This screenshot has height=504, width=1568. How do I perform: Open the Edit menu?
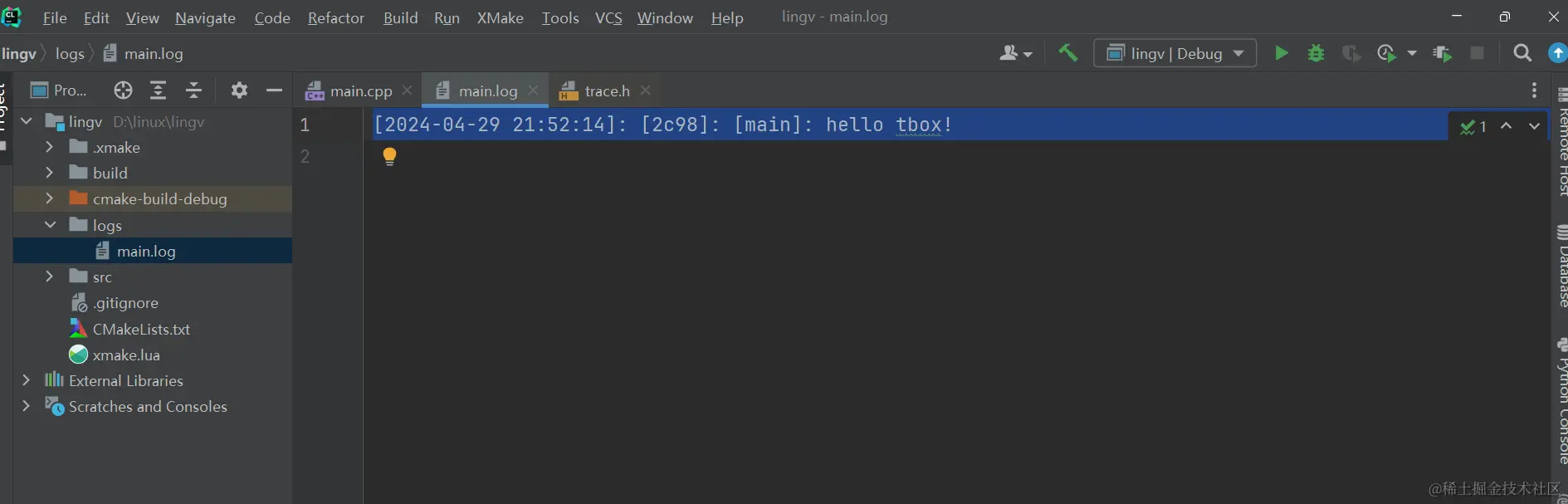coord(96,17)
